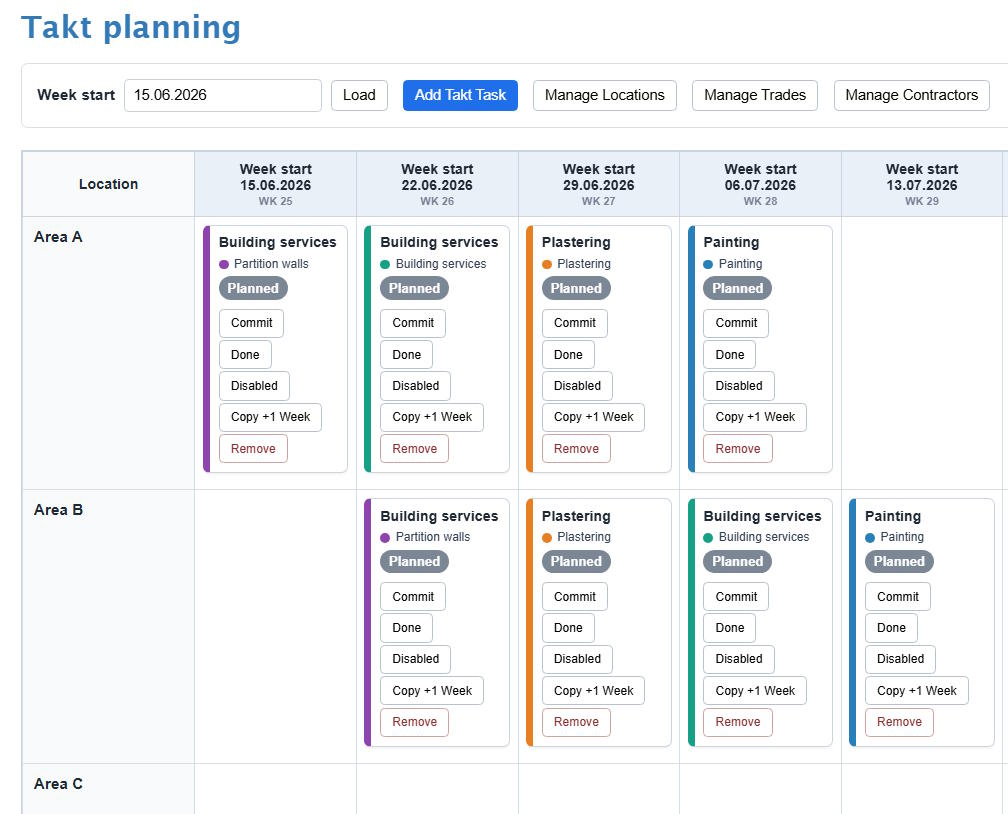Viewport: 1008px width, 814px height.
Task: Remove Area B WK 26 Building services task
Action: 414,722
